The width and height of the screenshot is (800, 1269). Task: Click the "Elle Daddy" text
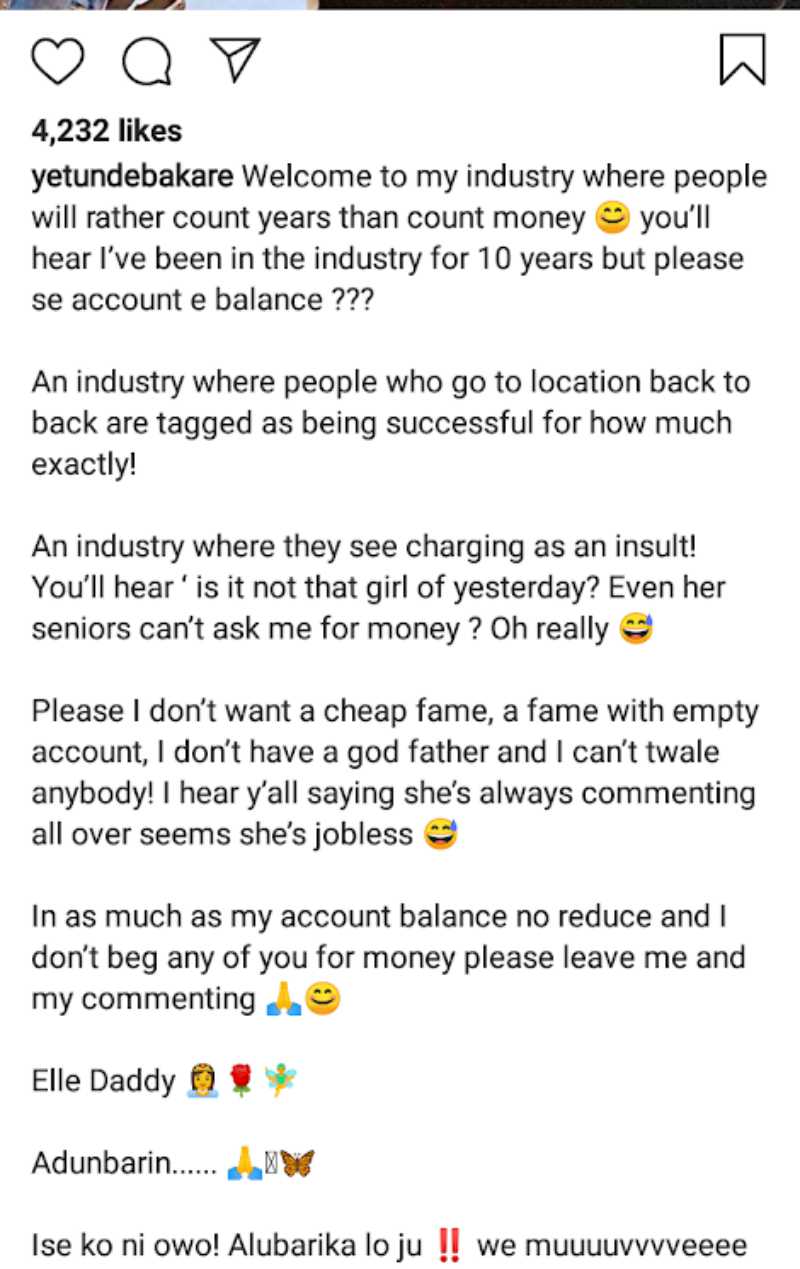(x=103, y=1081)
